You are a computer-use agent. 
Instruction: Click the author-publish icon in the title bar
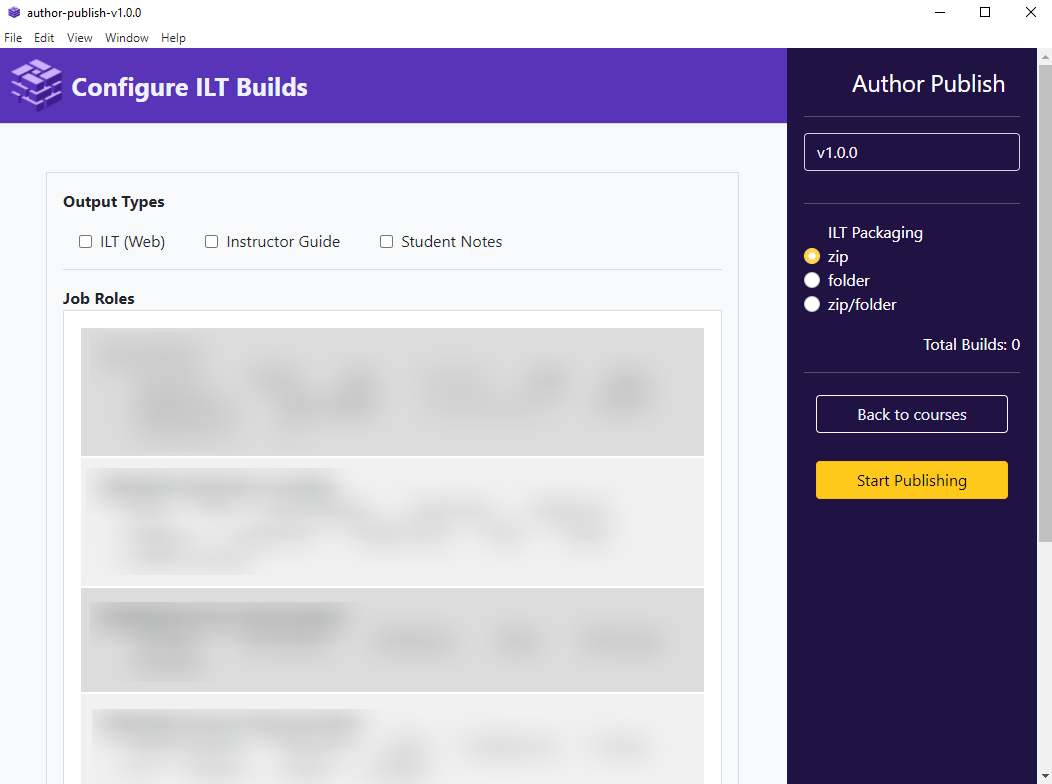click(x=13, y=12)
